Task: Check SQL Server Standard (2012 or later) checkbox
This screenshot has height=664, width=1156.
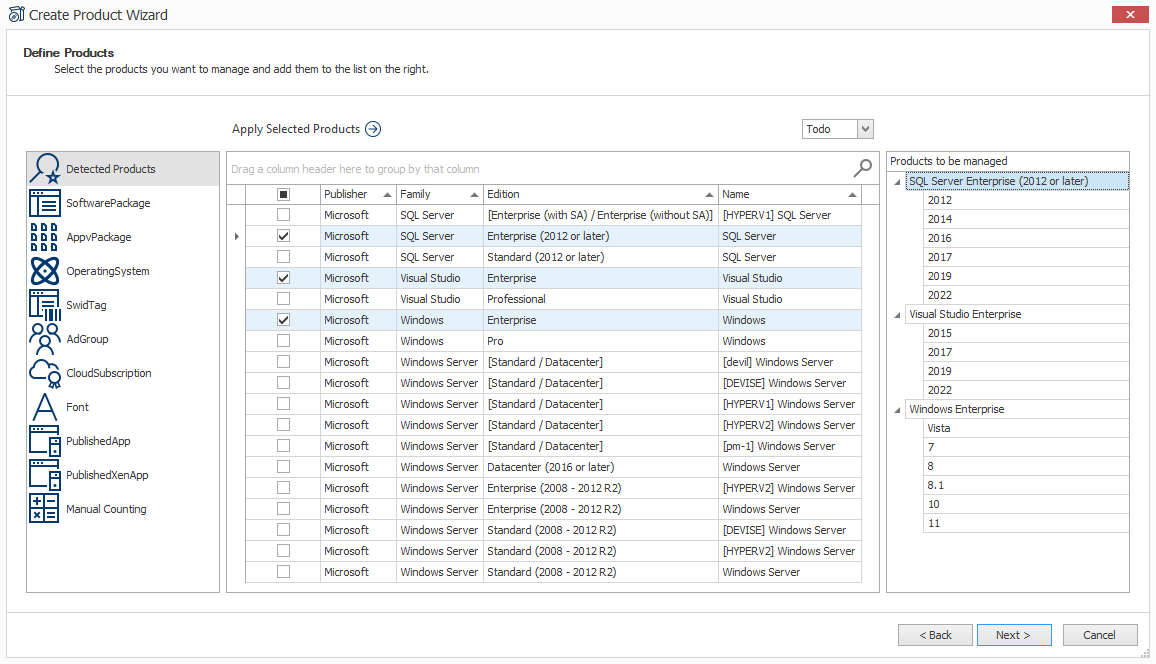Action: coord(283,256)
